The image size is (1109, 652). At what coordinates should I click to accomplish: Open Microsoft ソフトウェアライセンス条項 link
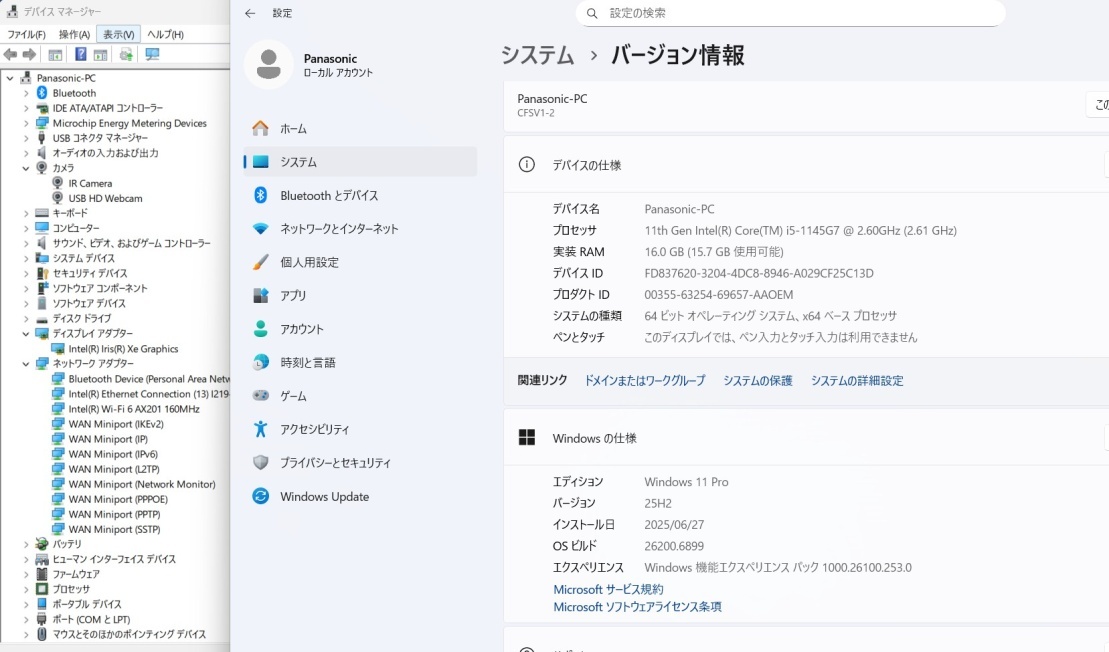point(637,607)
